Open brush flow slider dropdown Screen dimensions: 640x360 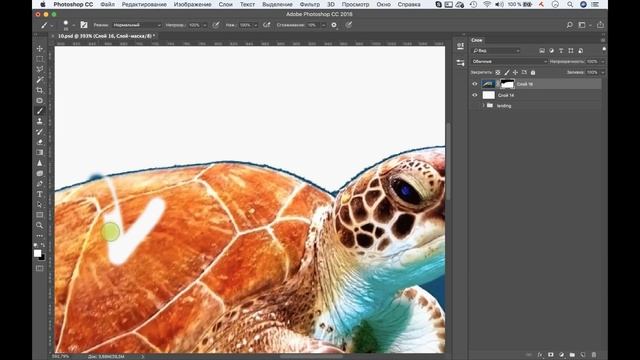(256, 25)
